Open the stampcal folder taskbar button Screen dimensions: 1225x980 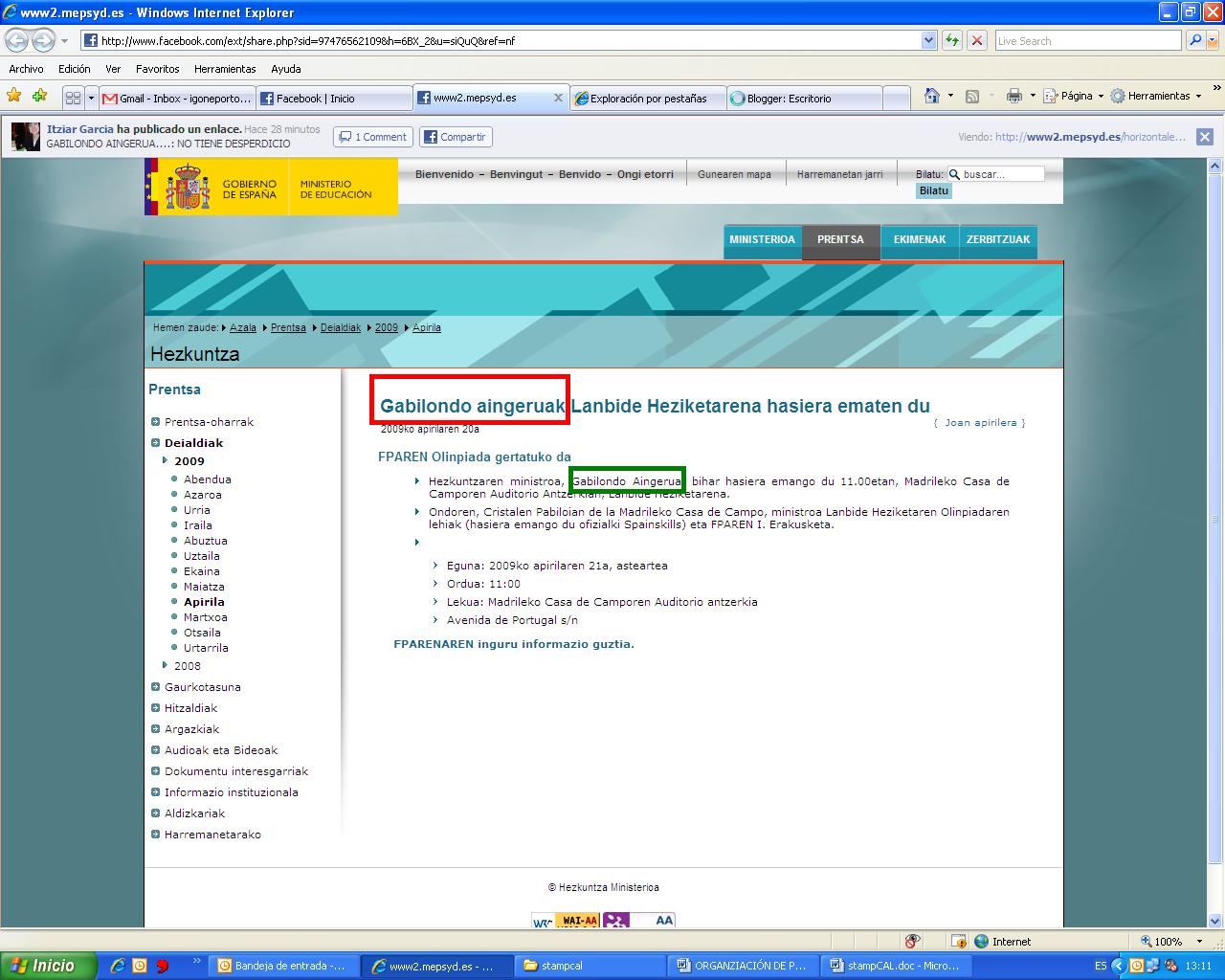[589, 966]
